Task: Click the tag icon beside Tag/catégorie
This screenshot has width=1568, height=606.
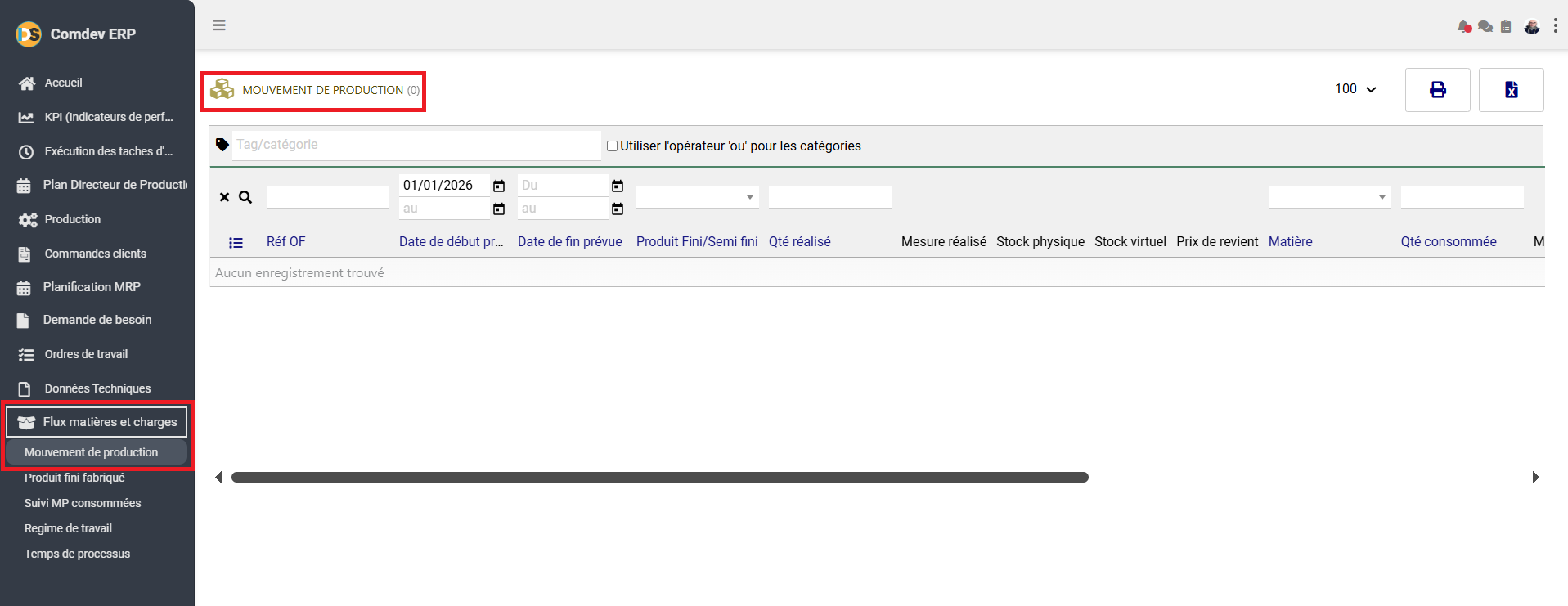Action: [222, 145]
